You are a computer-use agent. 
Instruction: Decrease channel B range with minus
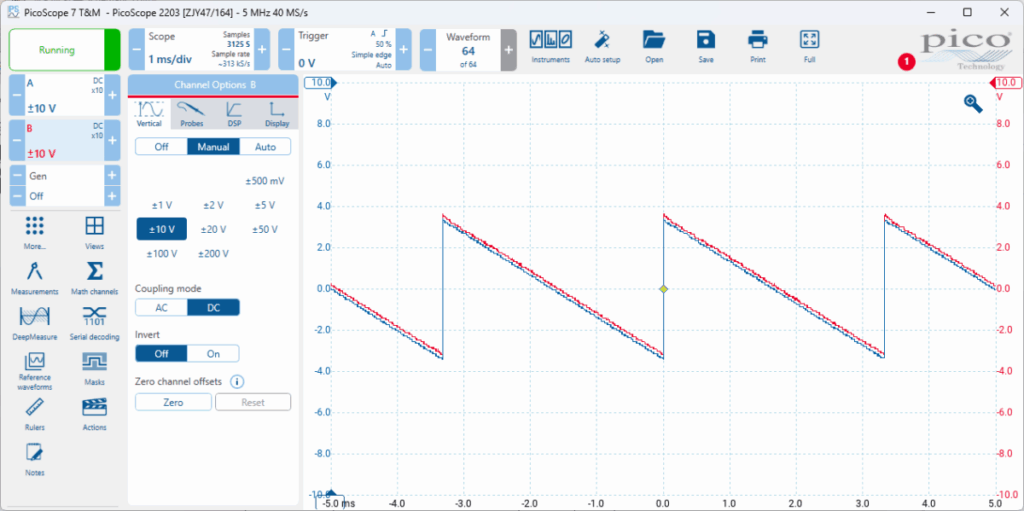click(17, 140)
